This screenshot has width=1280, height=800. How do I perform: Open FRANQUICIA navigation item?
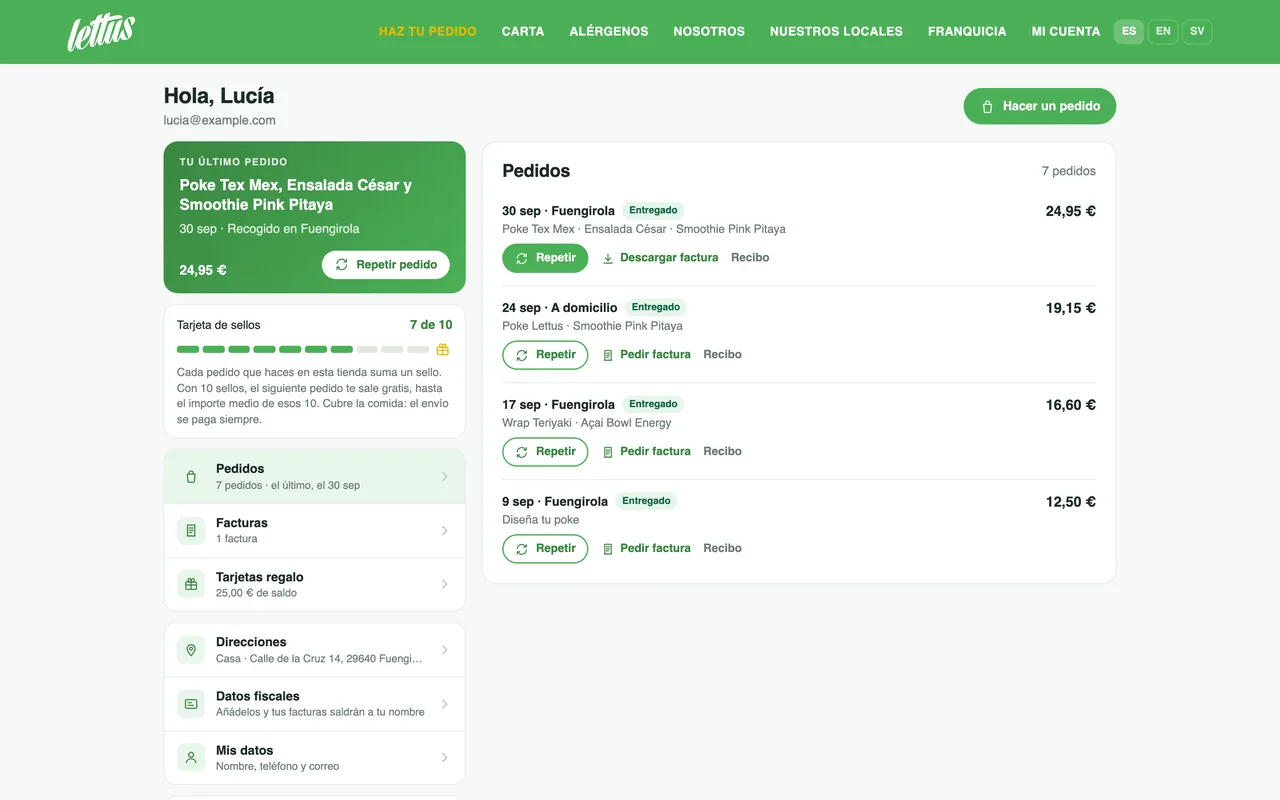tap(967, 32)
